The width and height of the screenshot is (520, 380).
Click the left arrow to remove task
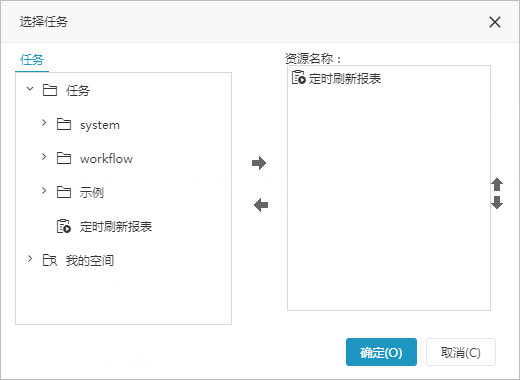261,205
